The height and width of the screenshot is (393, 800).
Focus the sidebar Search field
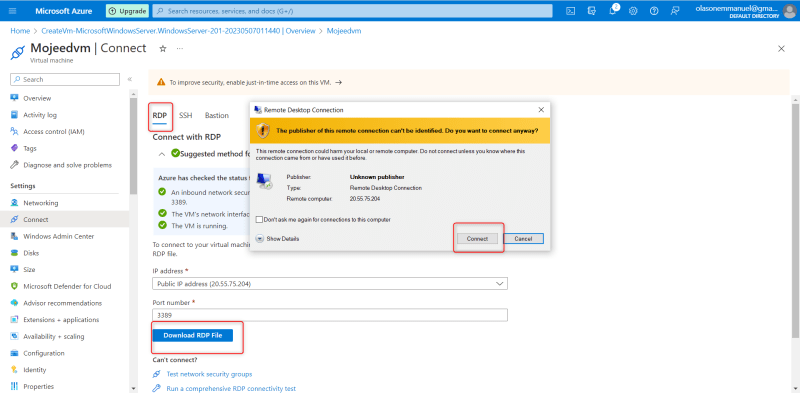point(65,79)
